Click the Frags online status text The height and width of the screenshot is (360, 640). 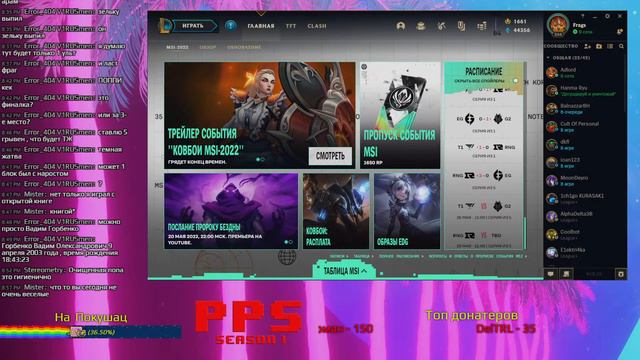click(584, 32)
